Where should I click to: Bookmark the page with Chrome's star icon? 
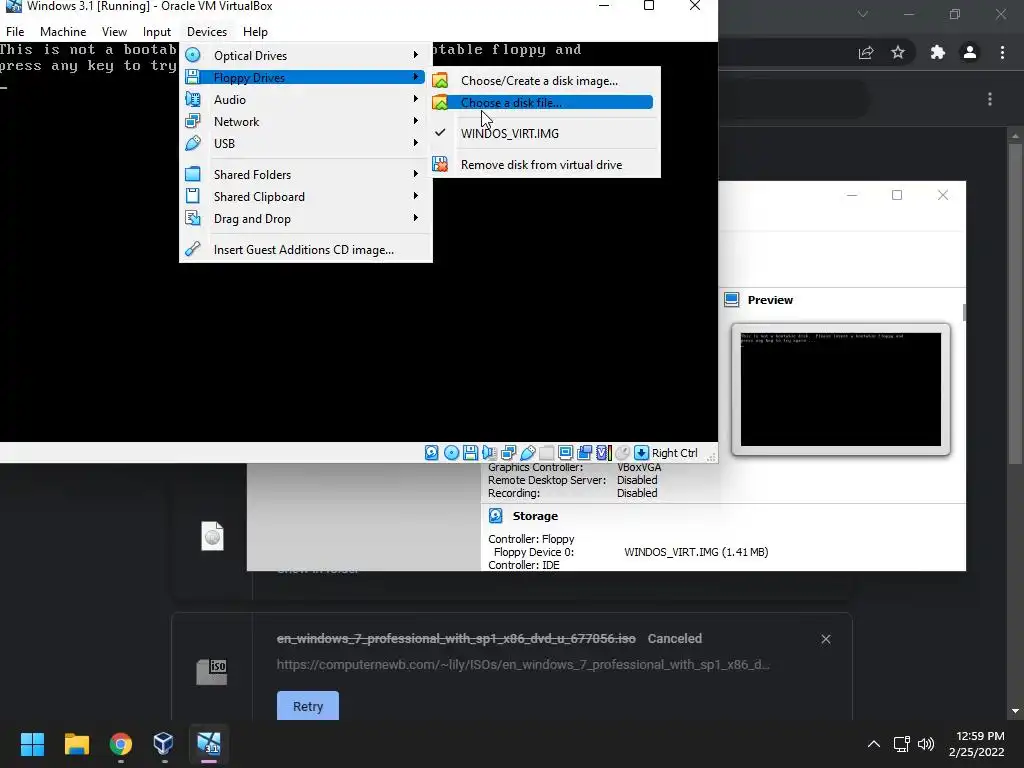click(898, 52)
